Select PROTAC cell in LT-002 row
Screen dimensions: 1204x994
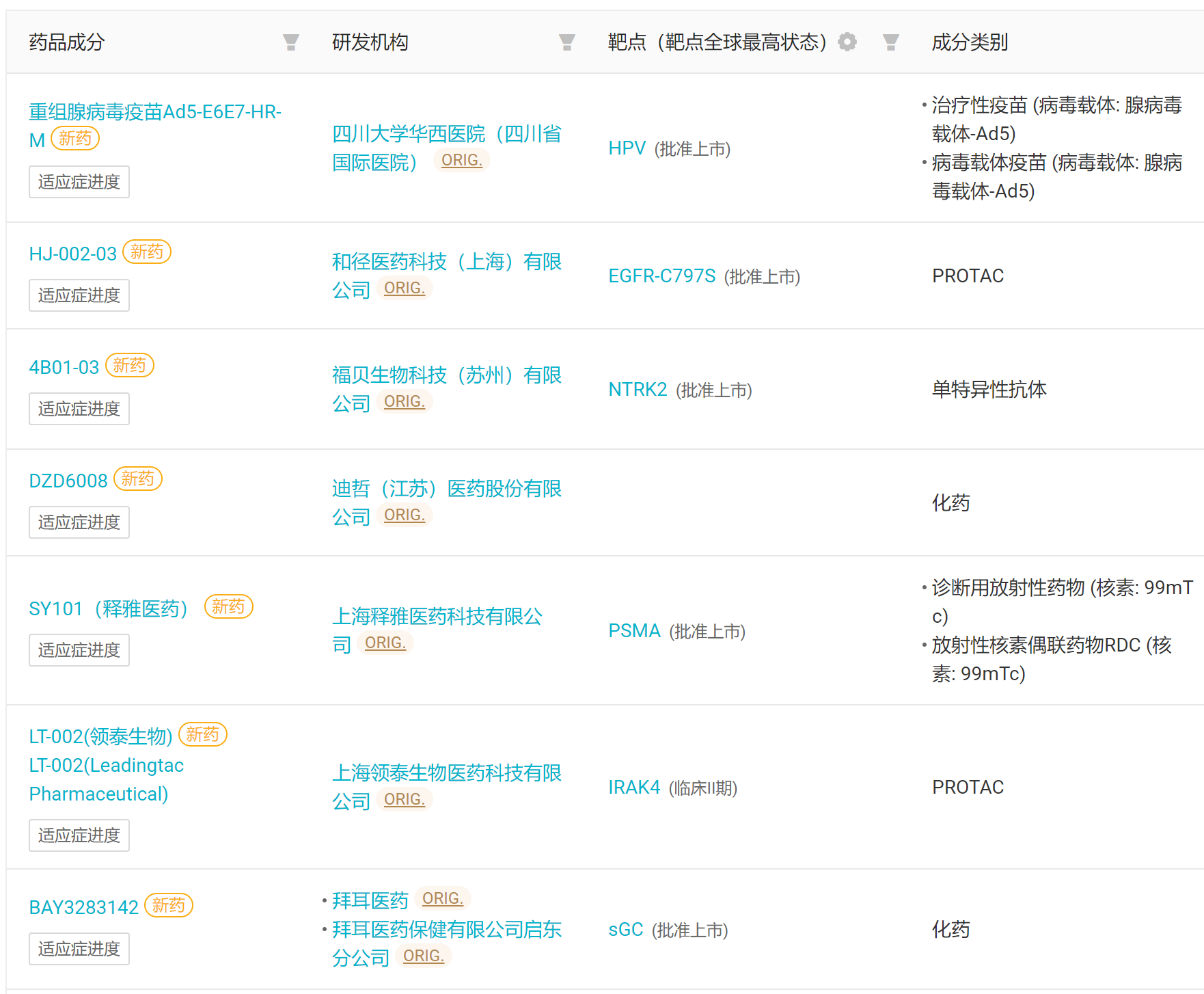tap(968, 787)
